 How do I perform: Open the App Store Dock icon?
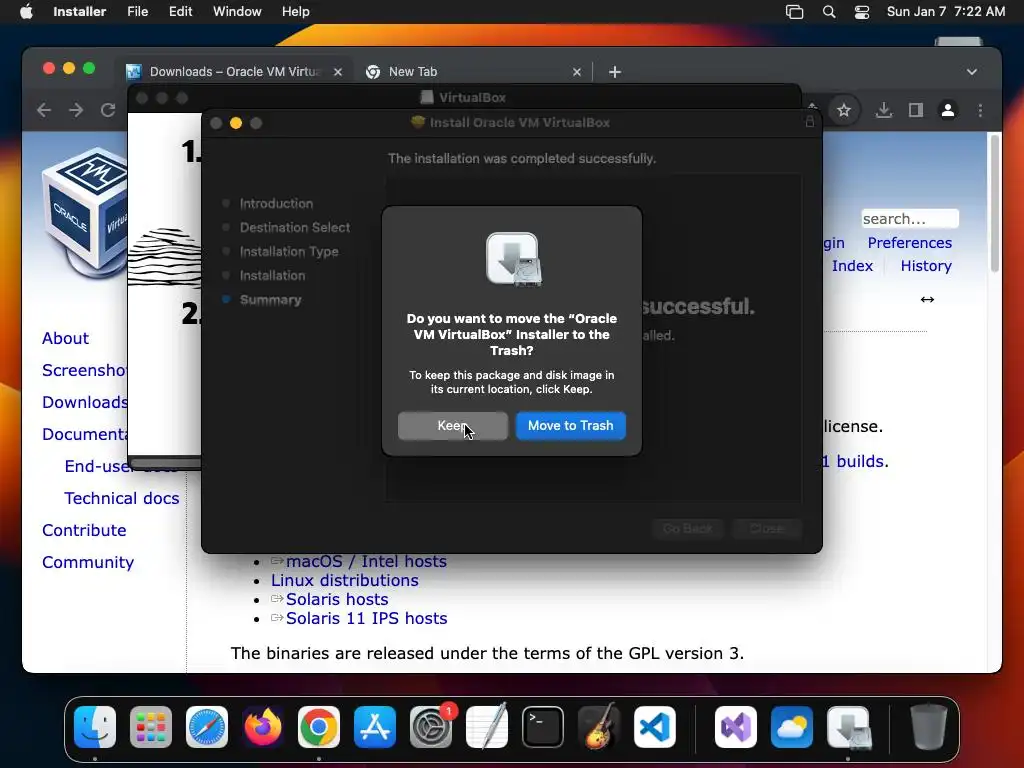(x=375, y=726)
